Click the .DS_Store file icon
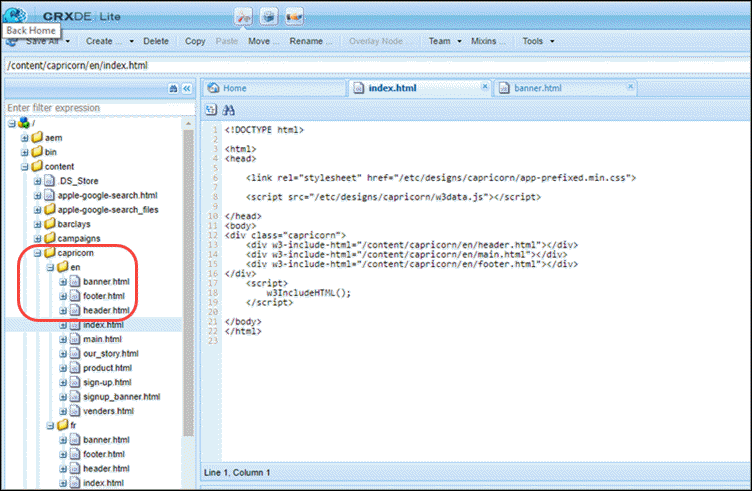This screenshot has height=491, width=752. pyautogui.click(x=49, y=181)
